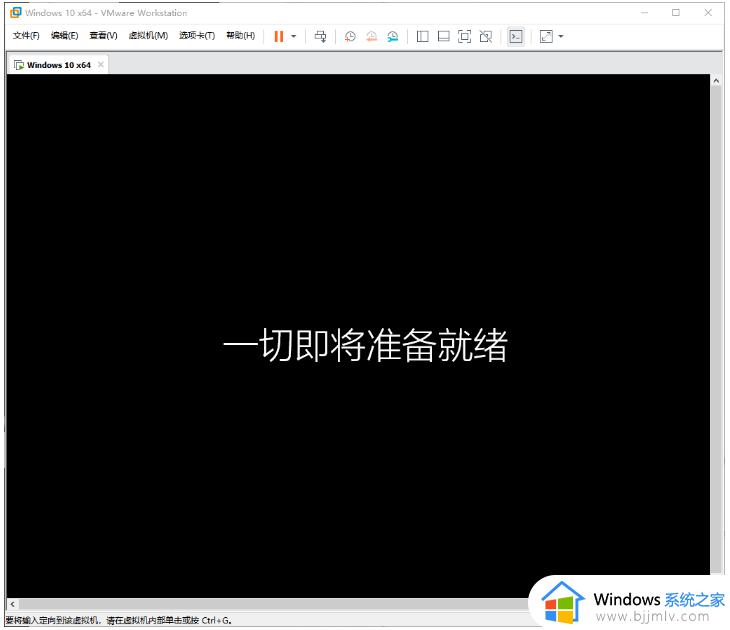Revert to the previous snapshot
This screenshot has width=730, height=630.
click(x=372, y=36)
